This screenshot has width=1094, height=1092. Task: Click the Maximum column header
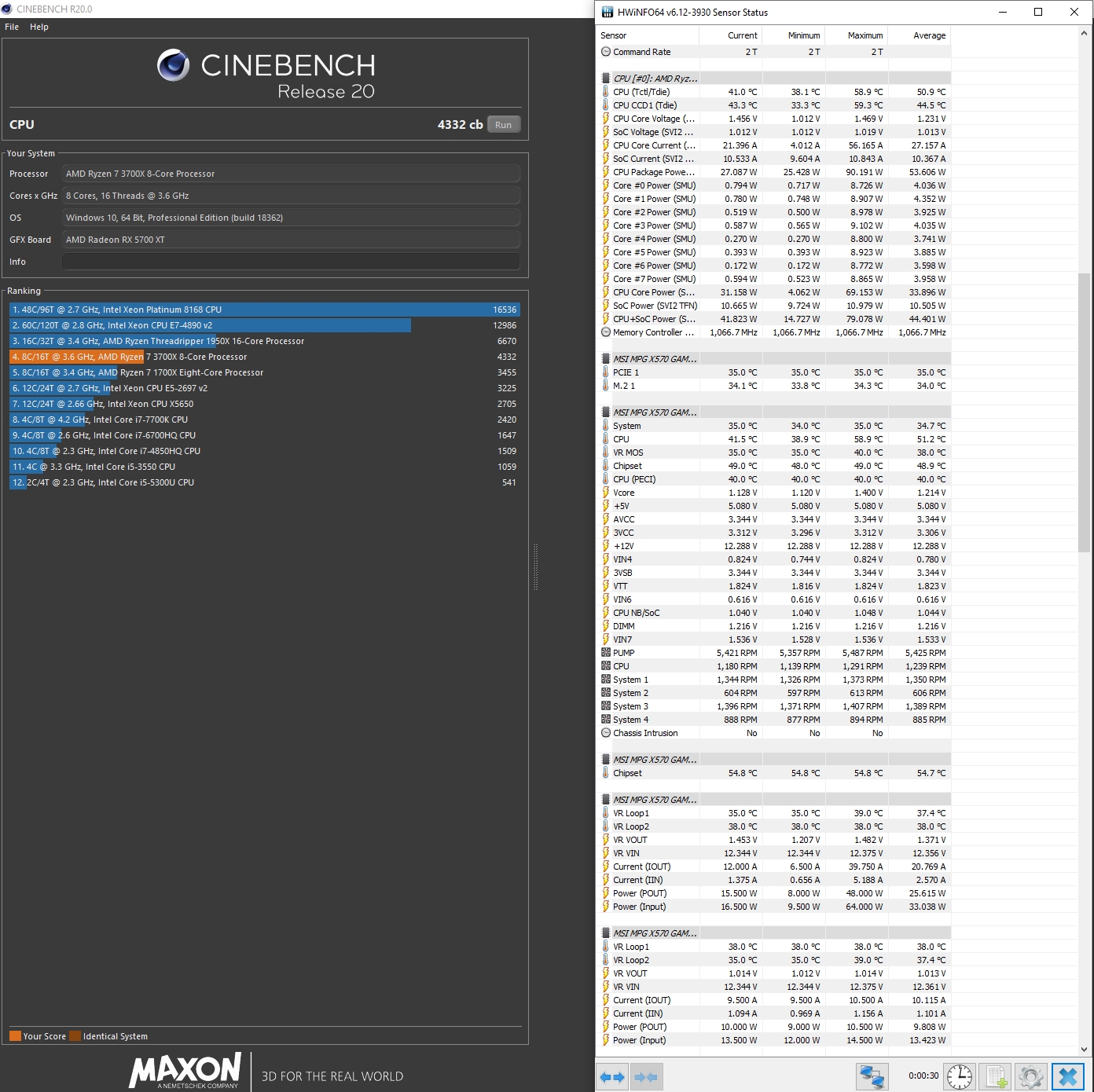pos(856,35)
